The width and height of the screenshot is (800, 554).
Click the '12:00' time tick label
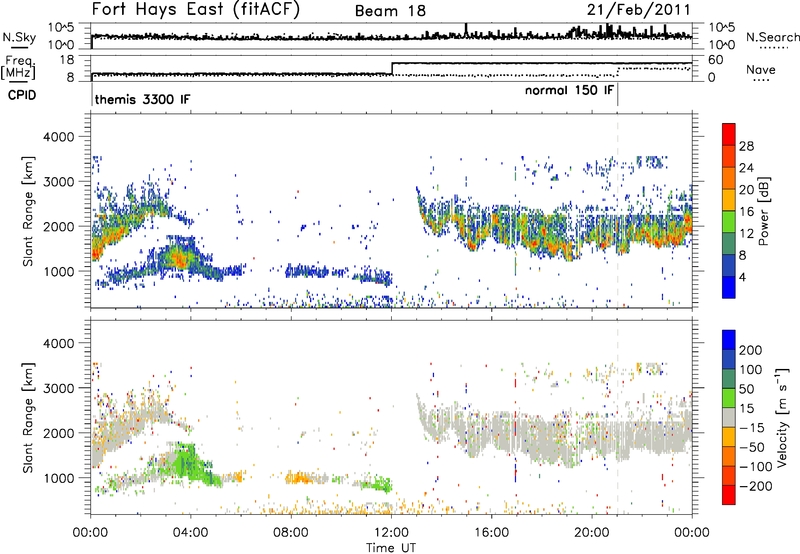click(x=391, y=533)
